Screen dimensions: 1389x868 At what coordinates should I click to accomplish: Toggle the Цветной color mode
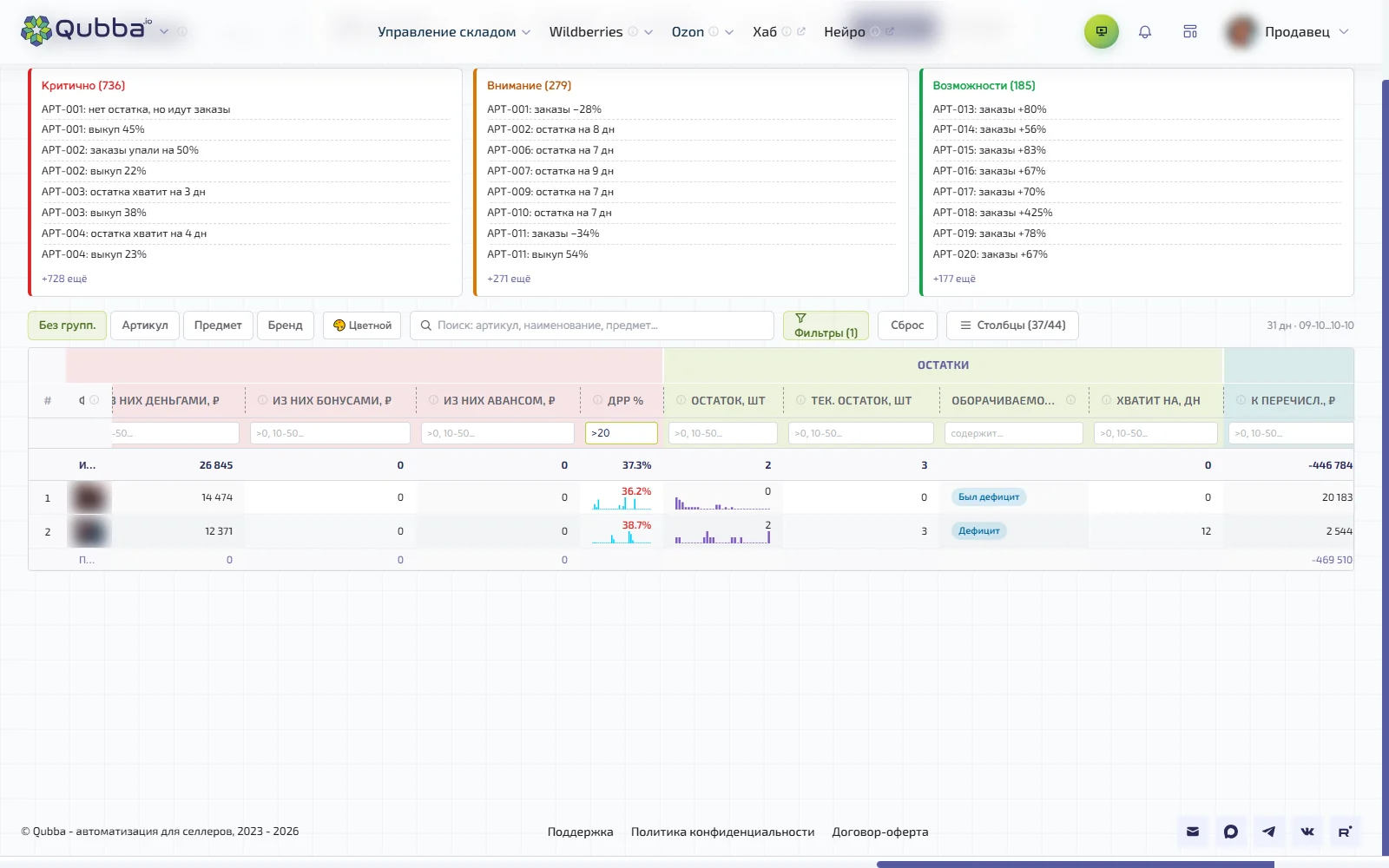[362, 325]
